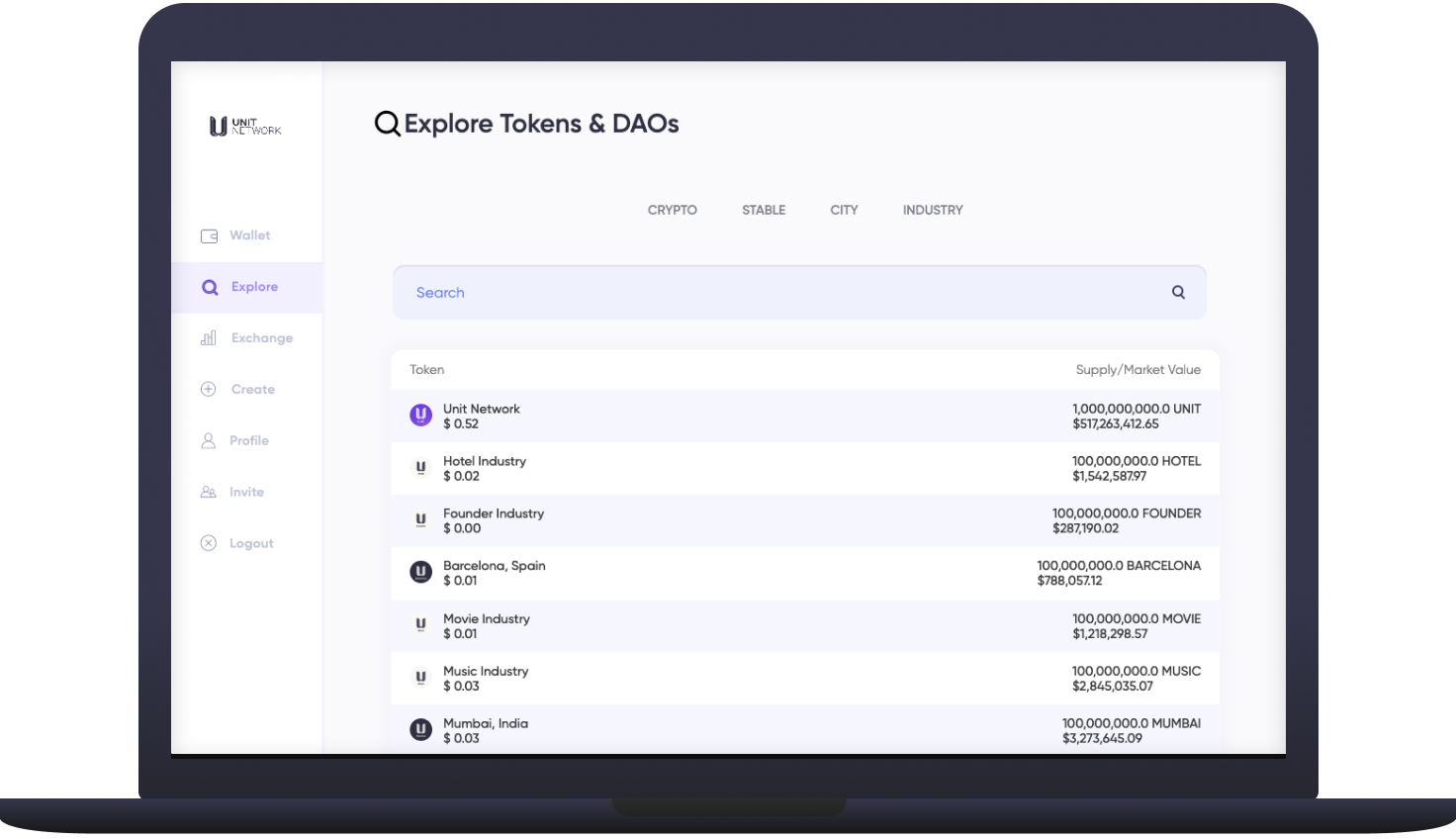Click the 100,000,000.0 MOVIE supply value
The height and width of the screenshot is (839, 1456).
pos(1137,618)
